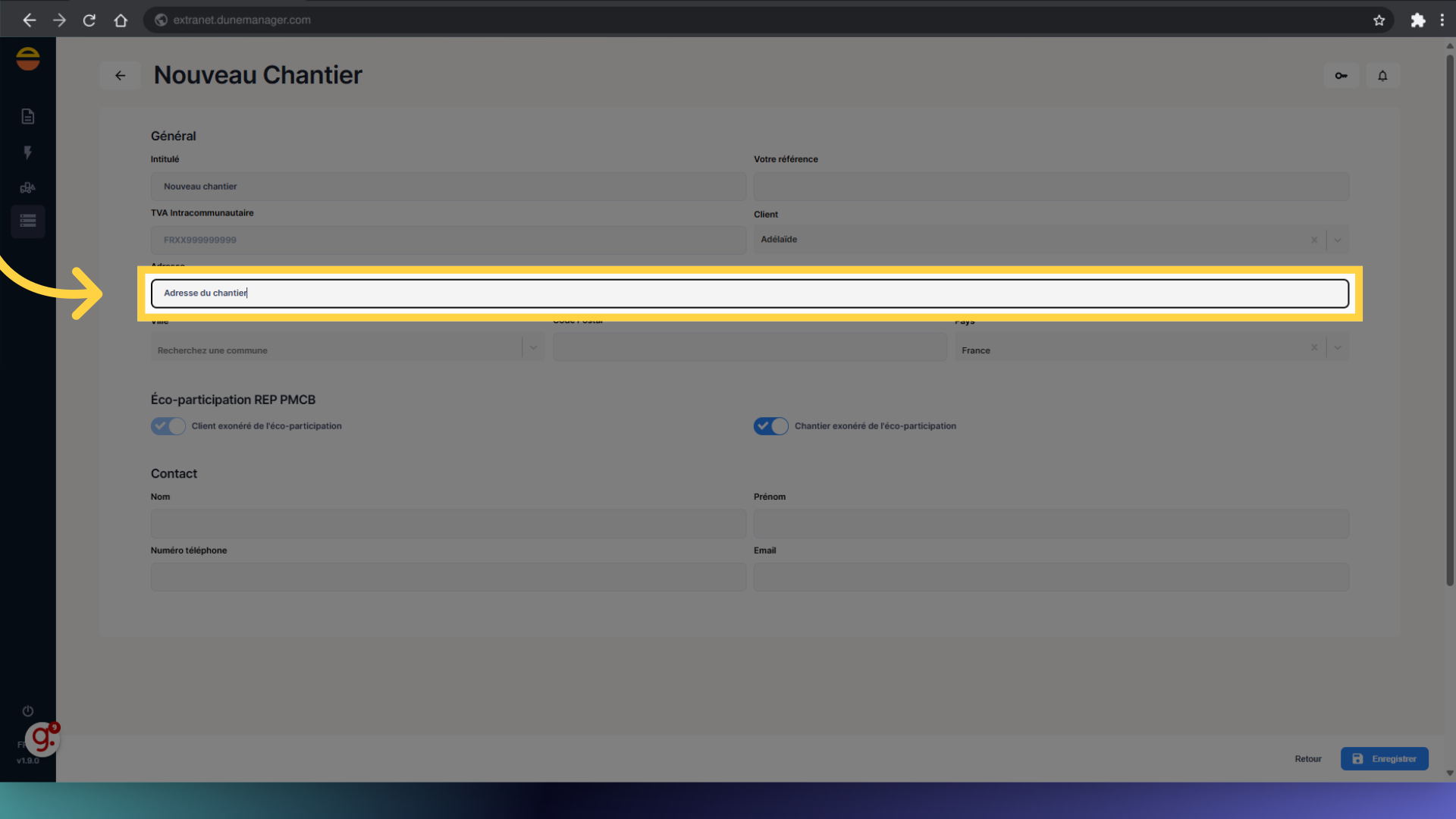Image resolution: width=1456 pixels, height=819 pixels.
Task: Click the document icon in sidebar
Action: click(x=28, y=116)
